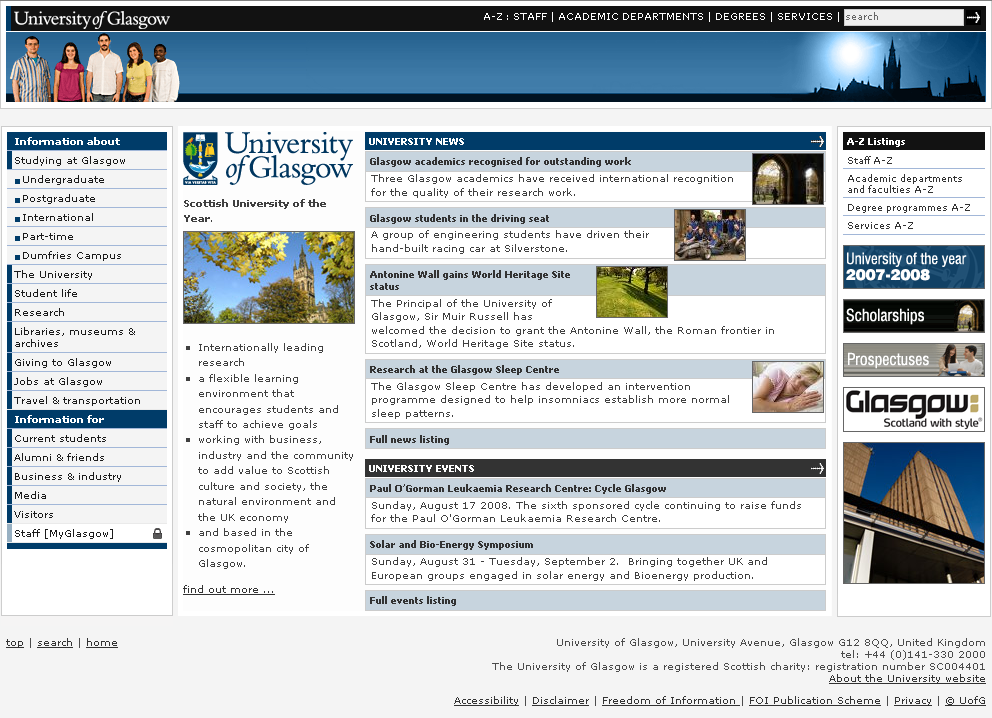The image size is (992, 718).
Task: Open Libraries, museums & archives
Action: [87, 337]
